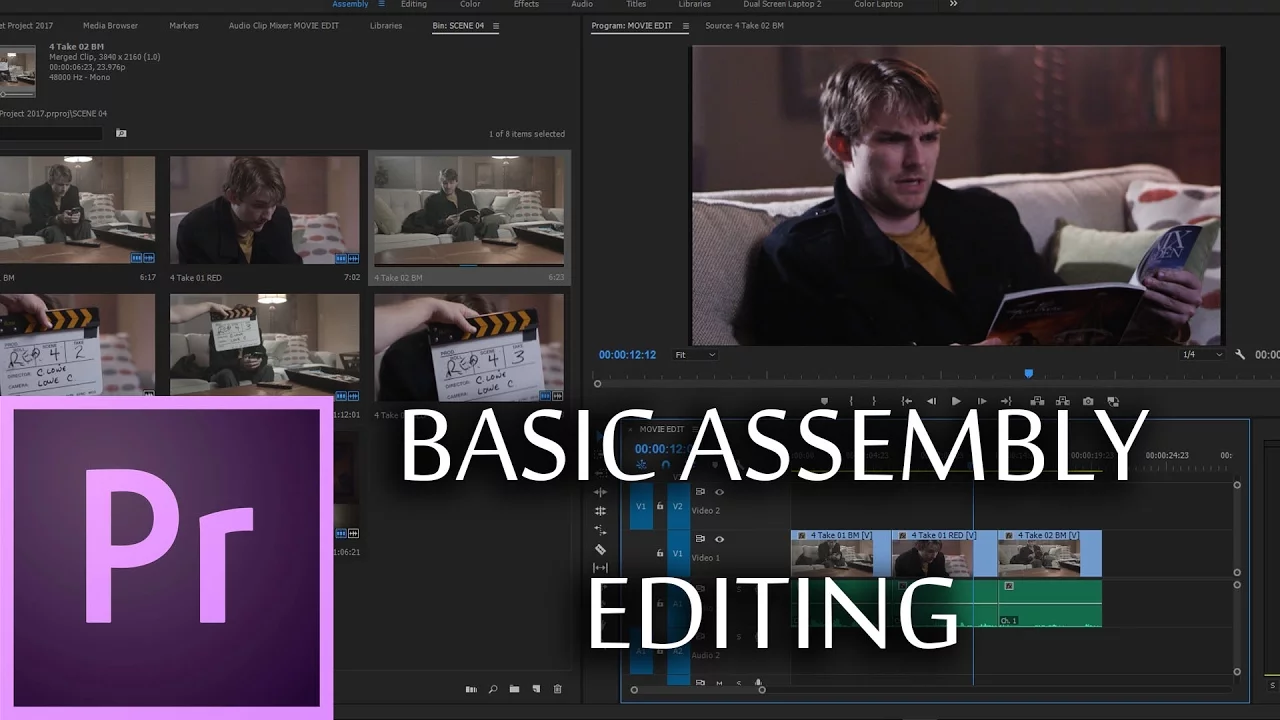Click the Play button in Program monitor
This screenshot has width=1280, height=720.
click(956, 401)
